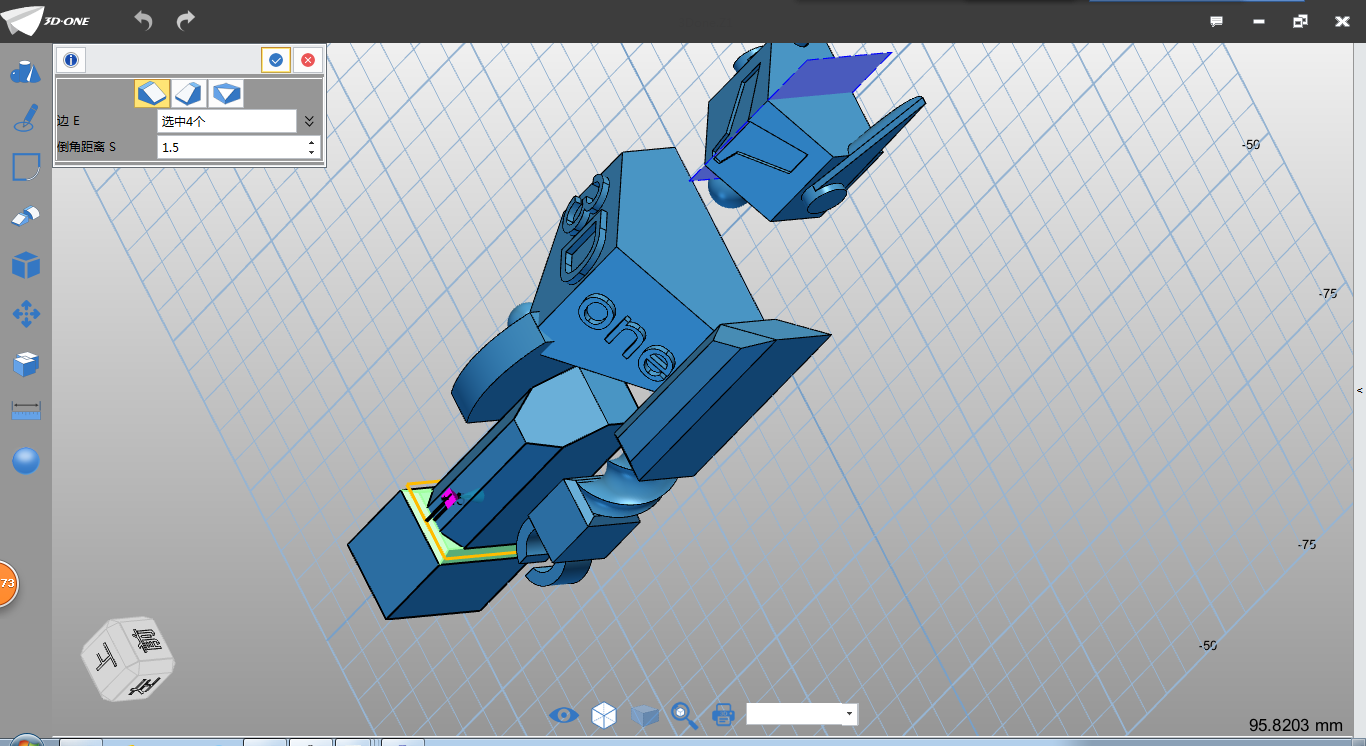Select the third vertex chamfer option
The image size is (1366, 746).
pos(227,93)
